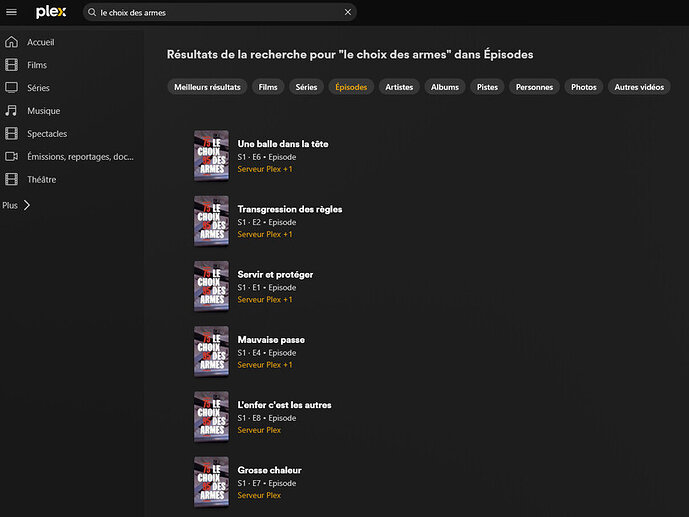Open poster for Mauvaise passe

click(211, 351)
